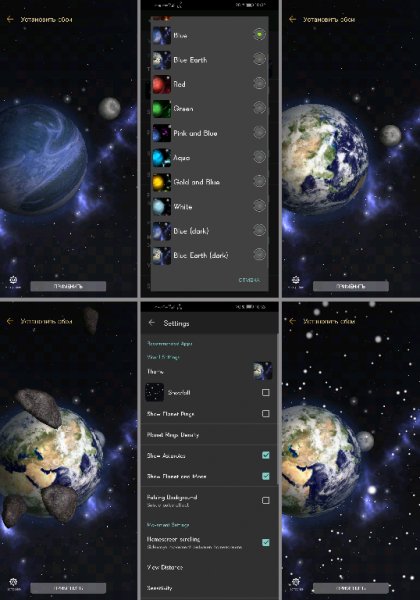The width and height of the screenshot is (420, 600).
Task: Tap the White planet theme thumbnail
Action: tap(161, 207)
